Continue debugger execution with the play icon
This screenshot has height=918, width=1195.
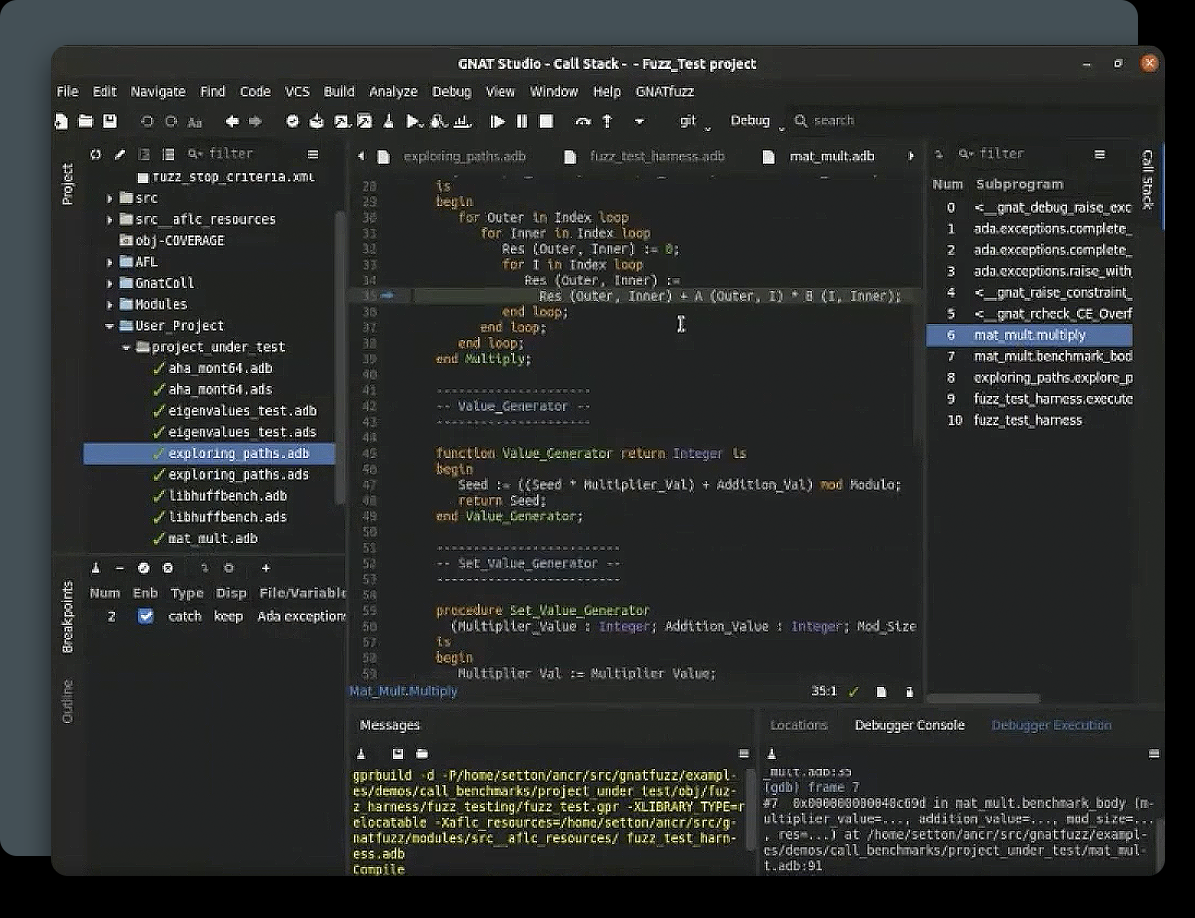click(x=498, y=121)
